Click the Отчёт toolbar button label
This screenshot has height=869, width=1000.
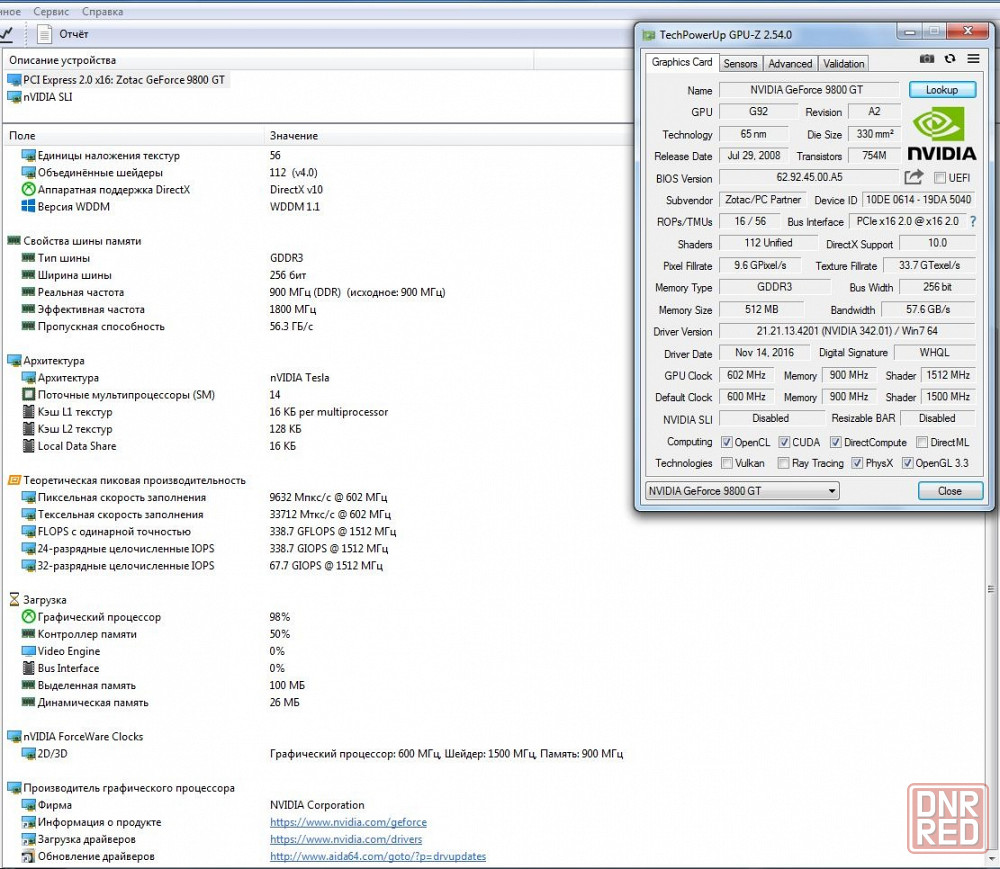click(74, 34)
